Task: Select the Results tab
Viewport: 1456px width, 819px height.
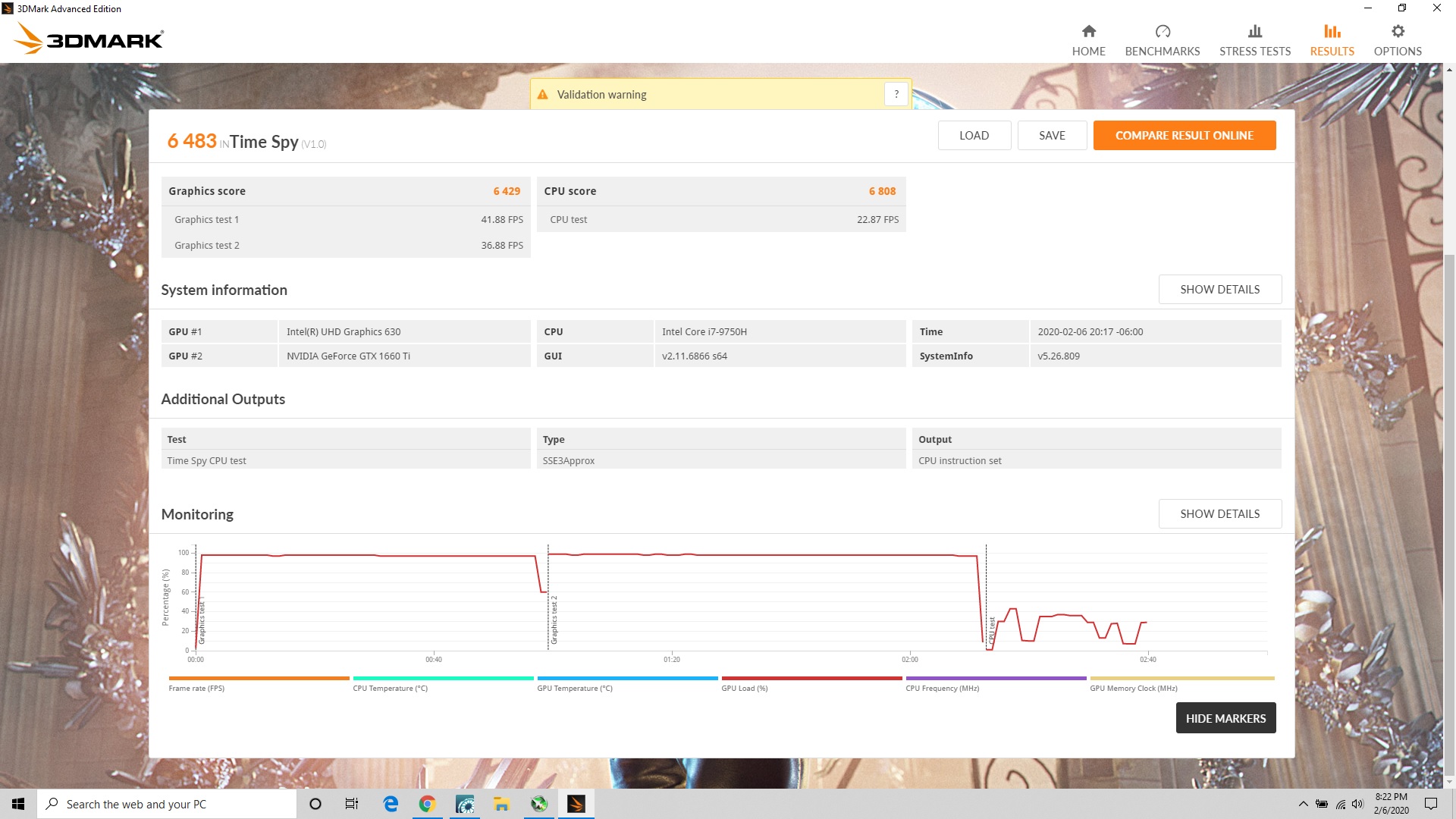Action: tap(1332, 40)
